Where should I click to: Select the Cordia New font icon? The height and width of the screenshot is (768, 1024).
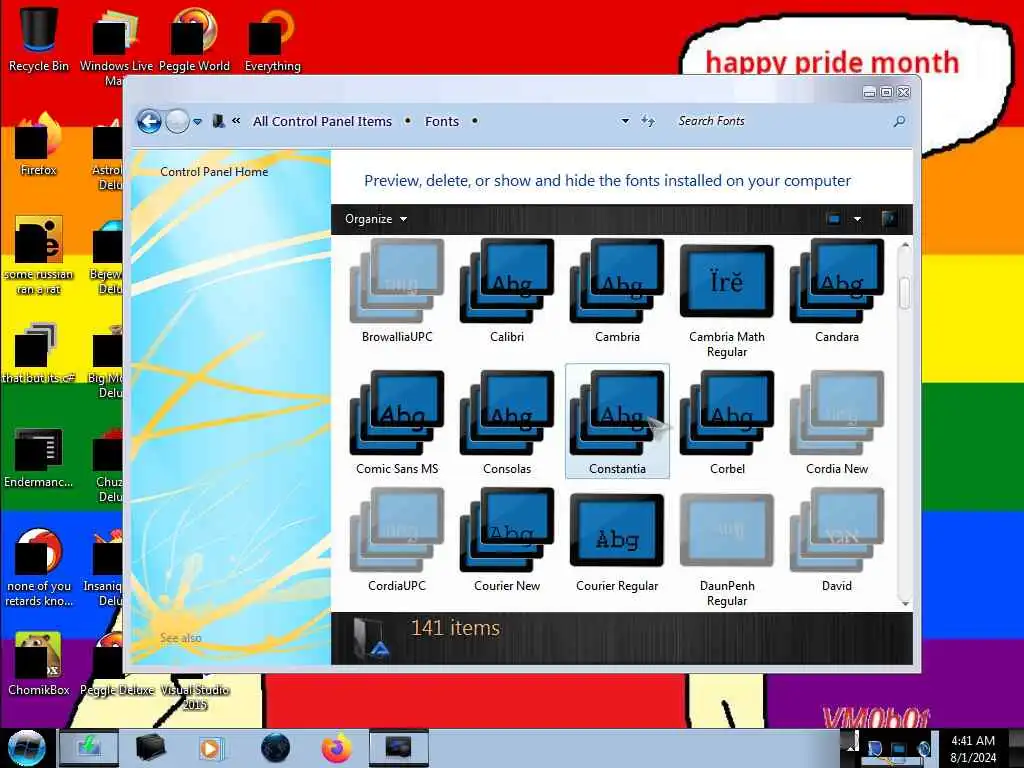click(x=837, y=413)
